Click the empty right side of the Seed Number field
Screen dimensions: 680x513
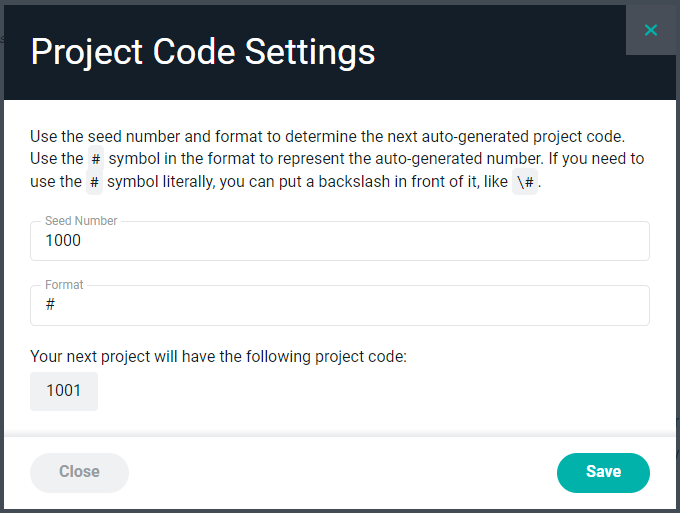(x=477, y=241)
